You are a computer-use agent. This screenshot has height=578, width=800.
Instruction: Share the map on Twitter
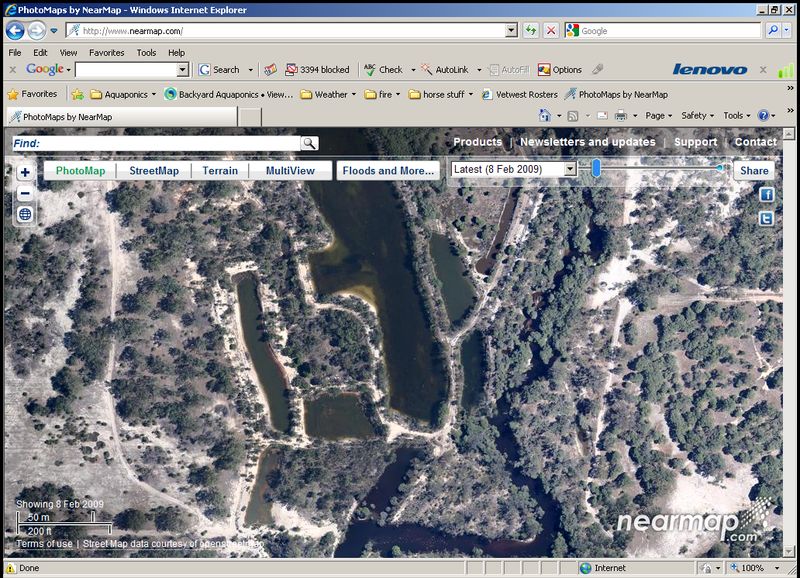[767, 219]
